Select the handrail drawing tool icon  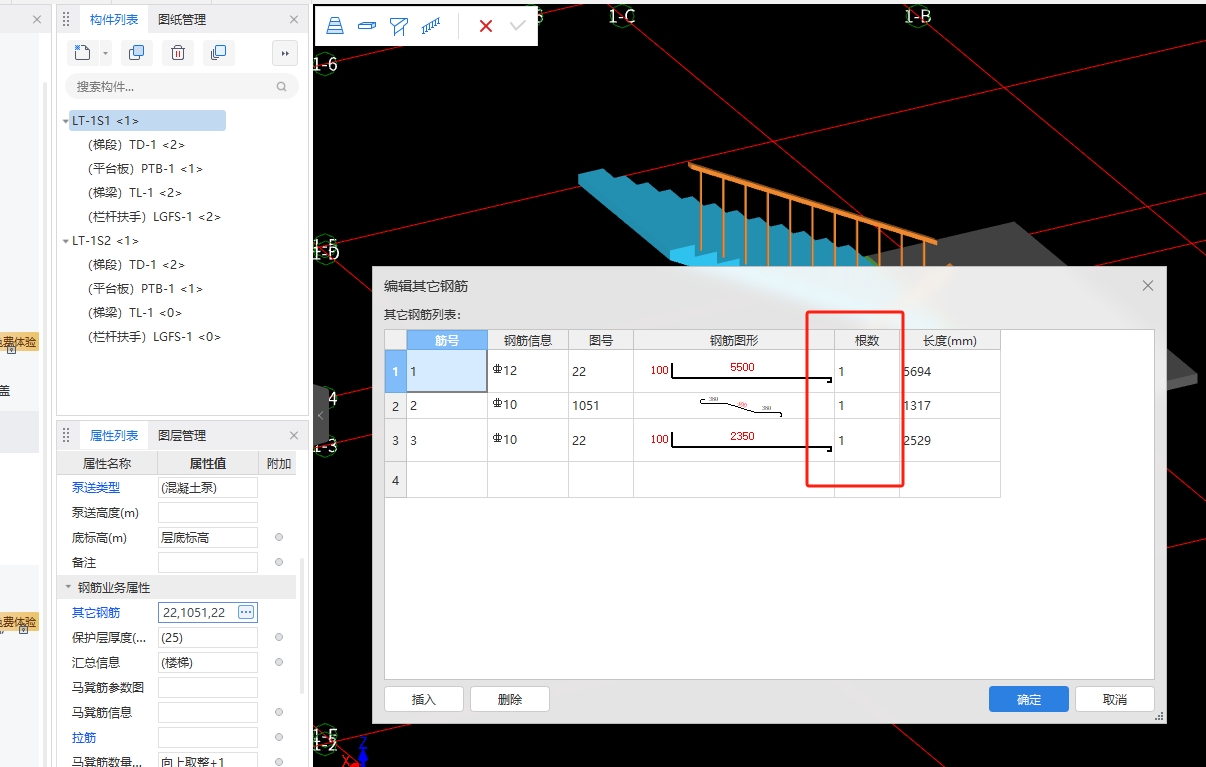click(431, 26)
